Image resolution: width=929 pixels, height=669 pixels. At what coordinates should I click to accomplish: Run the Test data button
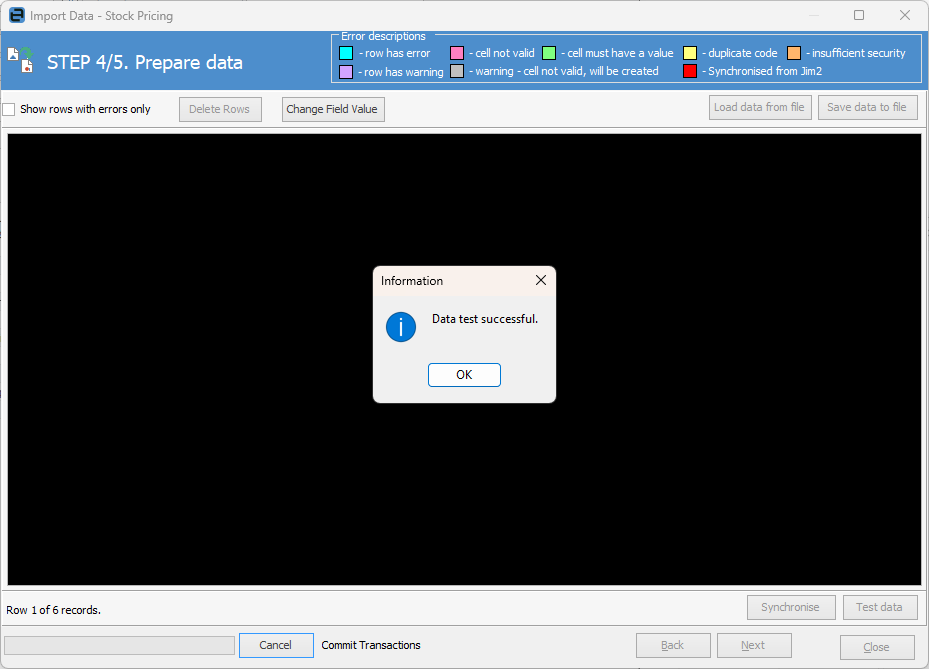click(x=880, y=607)
